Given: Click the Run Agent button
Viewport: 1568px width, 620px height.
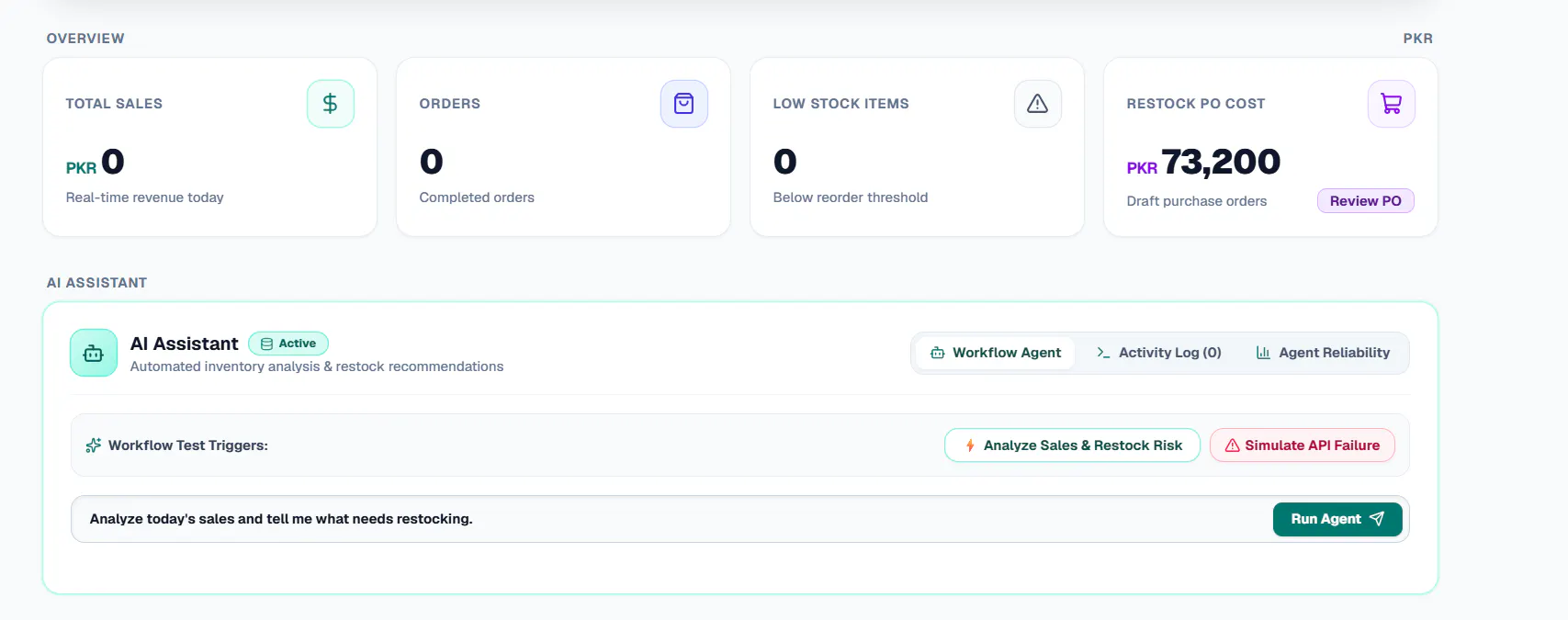Looking at the screenshot, I should pyautogui.click(x=1337, y=519).
